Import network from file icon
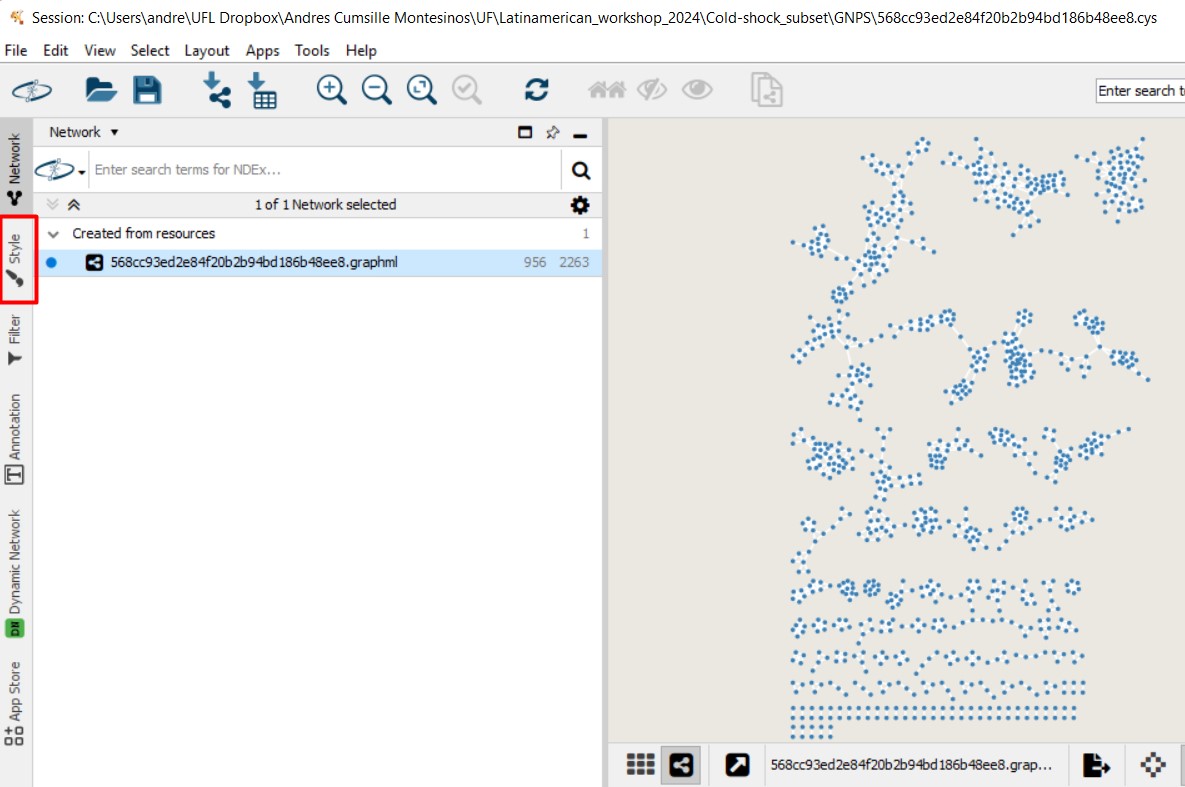 point(216,90)
